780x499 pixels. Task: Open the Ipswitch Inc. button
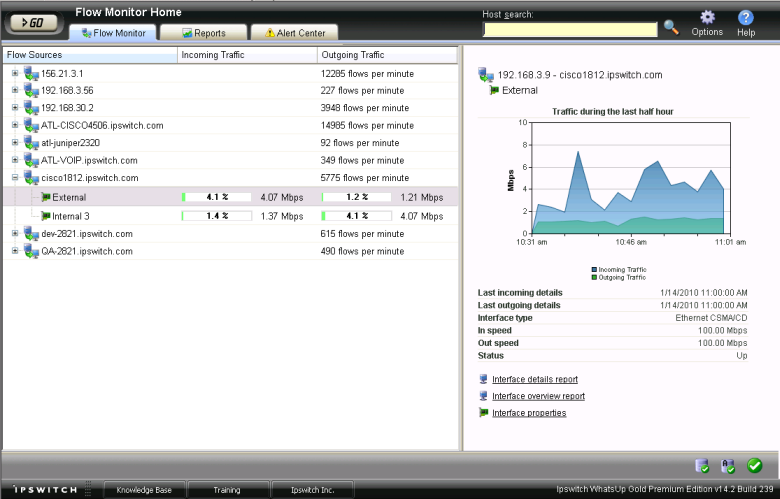coord(312,490)
